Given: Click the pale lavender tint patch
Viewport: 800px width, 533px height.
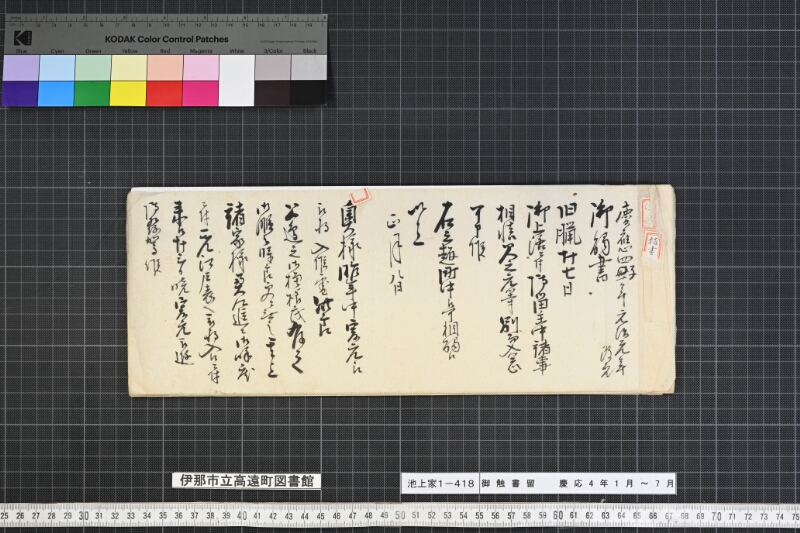Looking at the screenshot, I should (21, 67).
